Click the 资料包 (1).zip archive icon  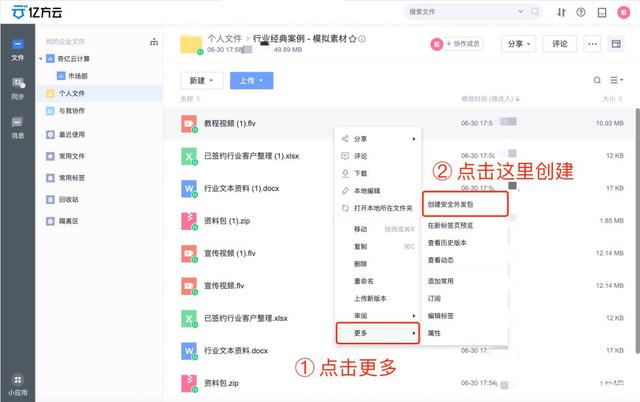pyautogui.click(x=189, y=221)
